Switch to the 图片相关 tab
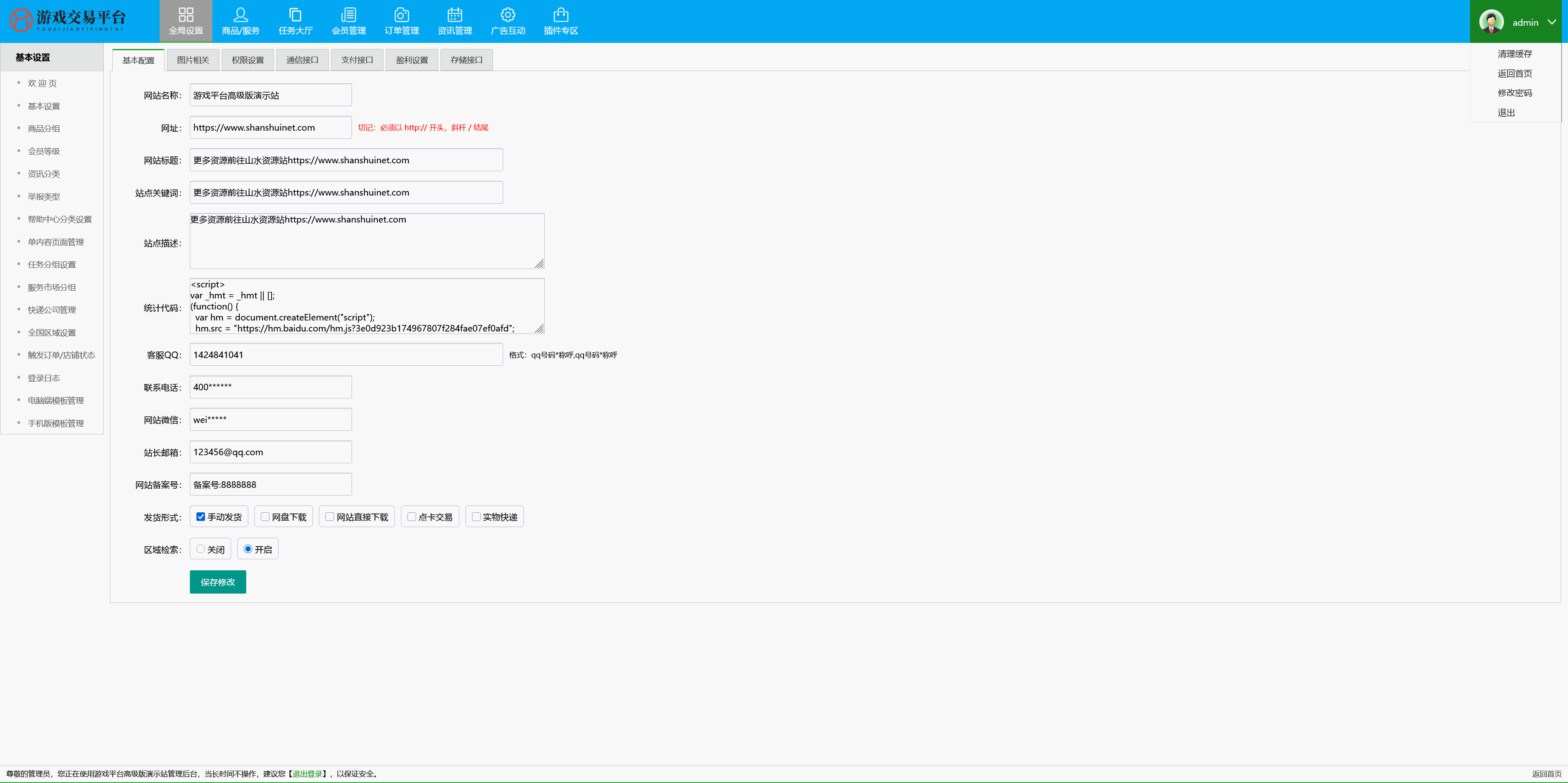 click(192, 60)
